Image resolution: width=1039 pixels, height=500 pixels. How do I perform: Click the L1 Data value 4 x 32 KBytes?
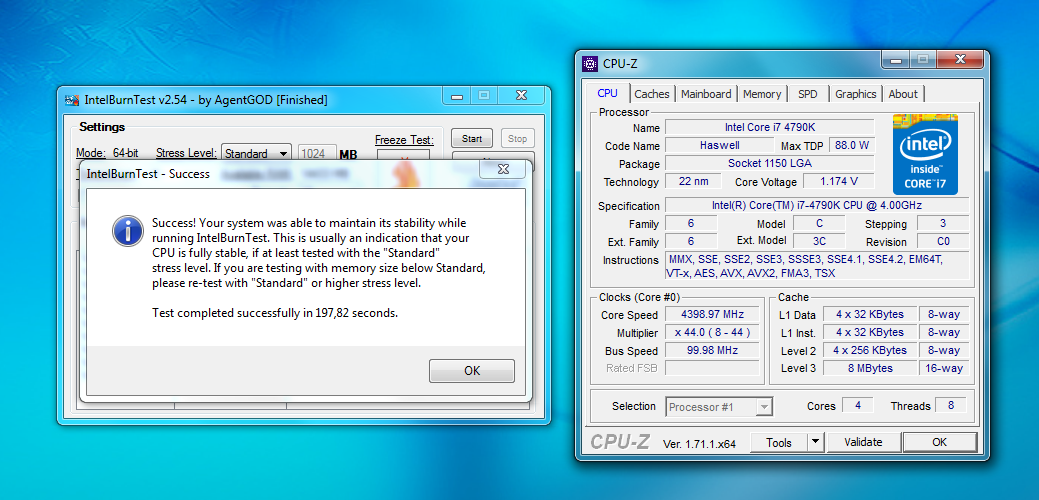coord(869,315)
